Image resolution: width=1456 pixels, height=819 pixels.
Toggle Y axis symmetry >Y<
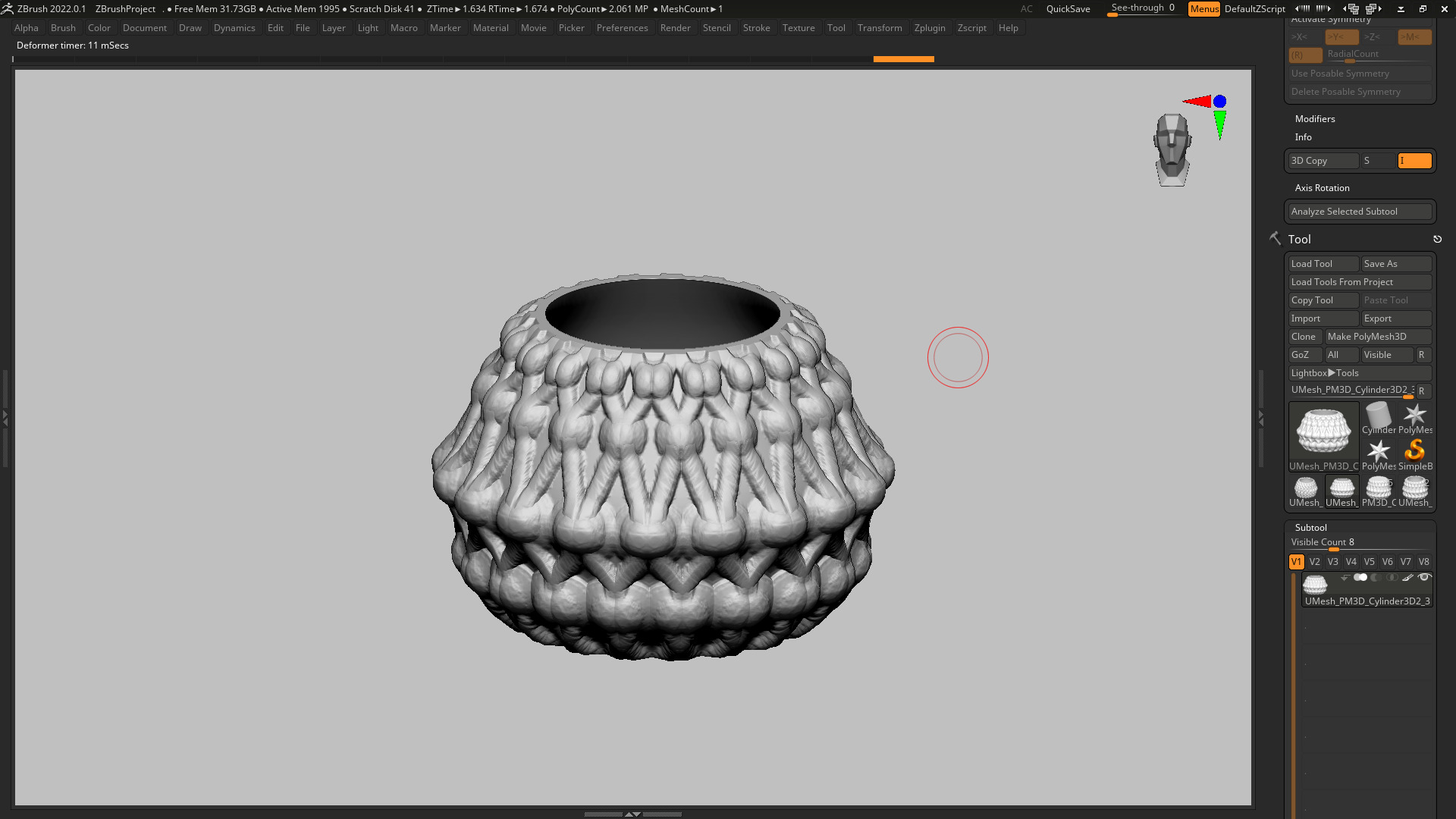[1341, 37]
